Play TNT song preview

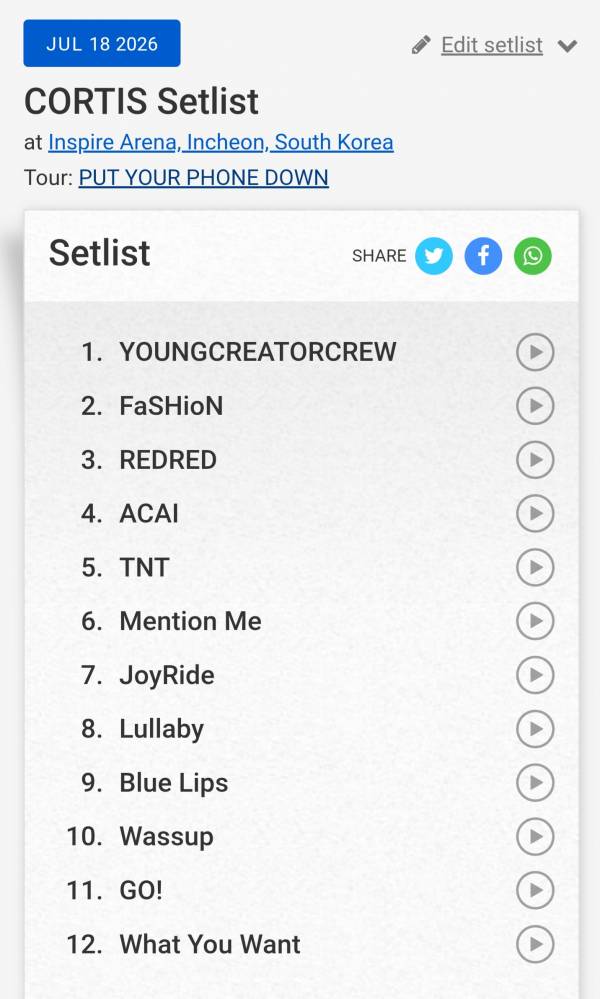(535, 567)
